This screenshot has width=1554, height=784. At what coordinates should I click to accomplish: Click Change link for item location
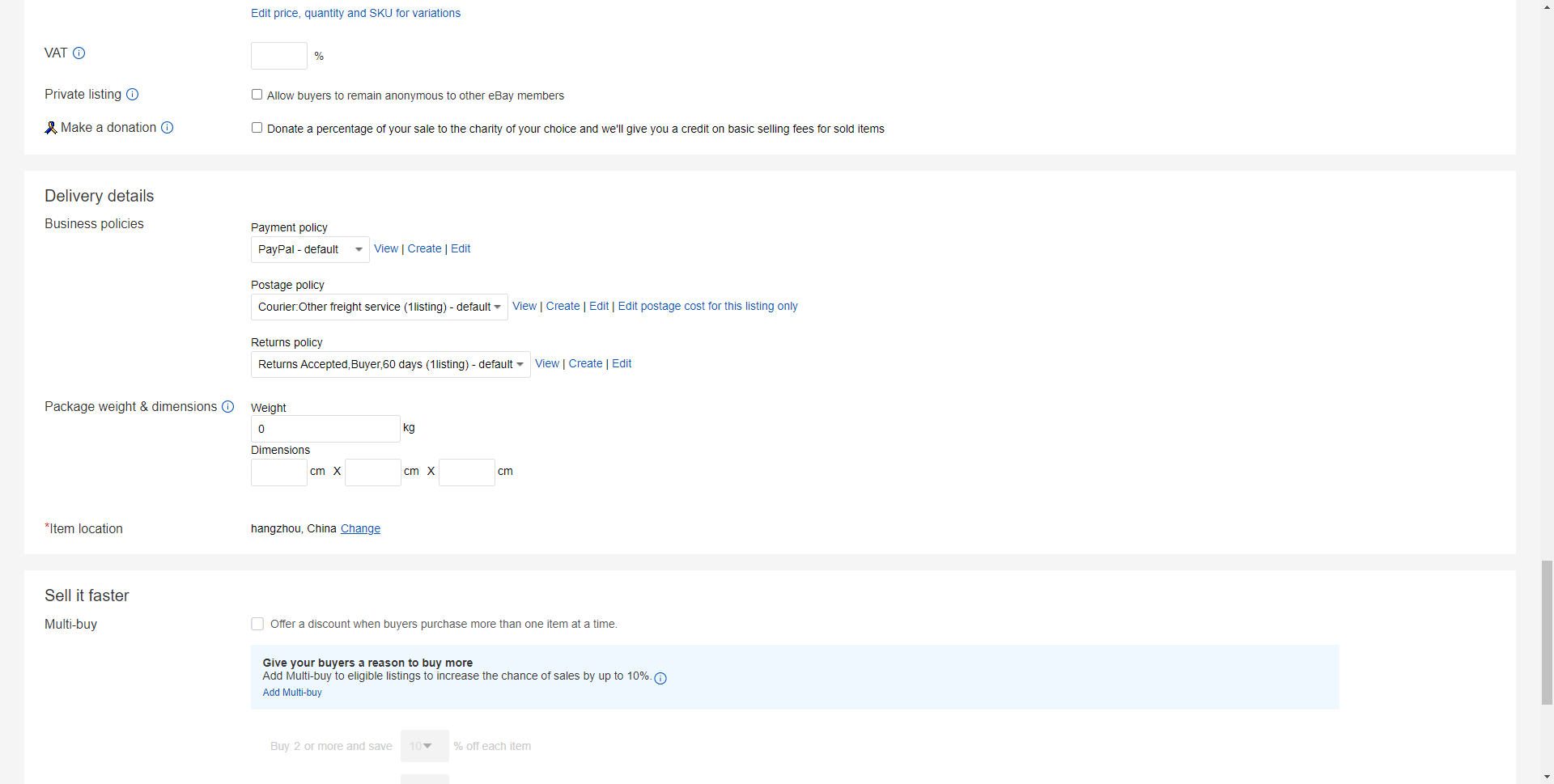(360, 528)
